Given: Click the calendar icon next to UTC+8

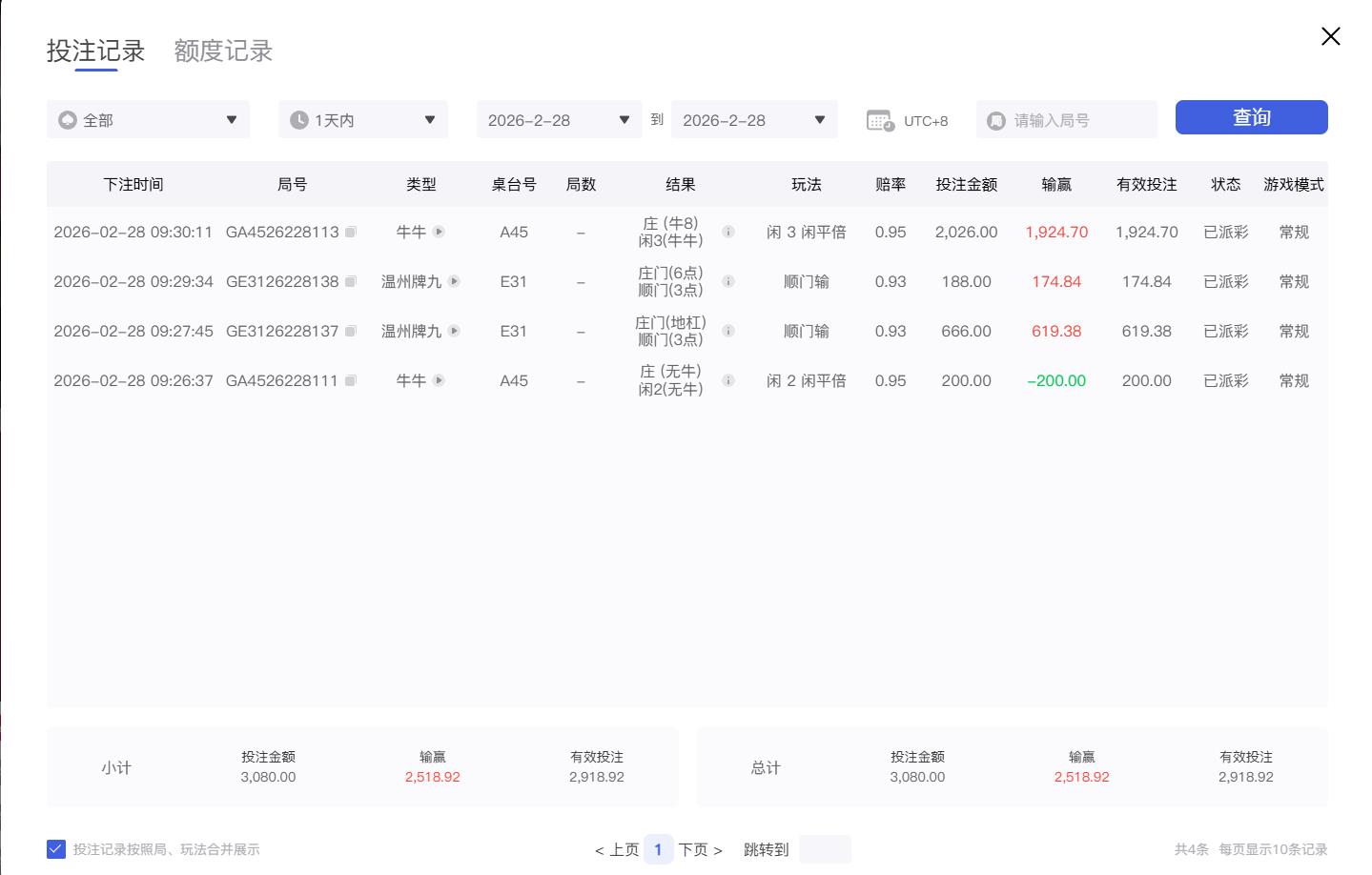Looking at the screenshot, I should 879,120.
